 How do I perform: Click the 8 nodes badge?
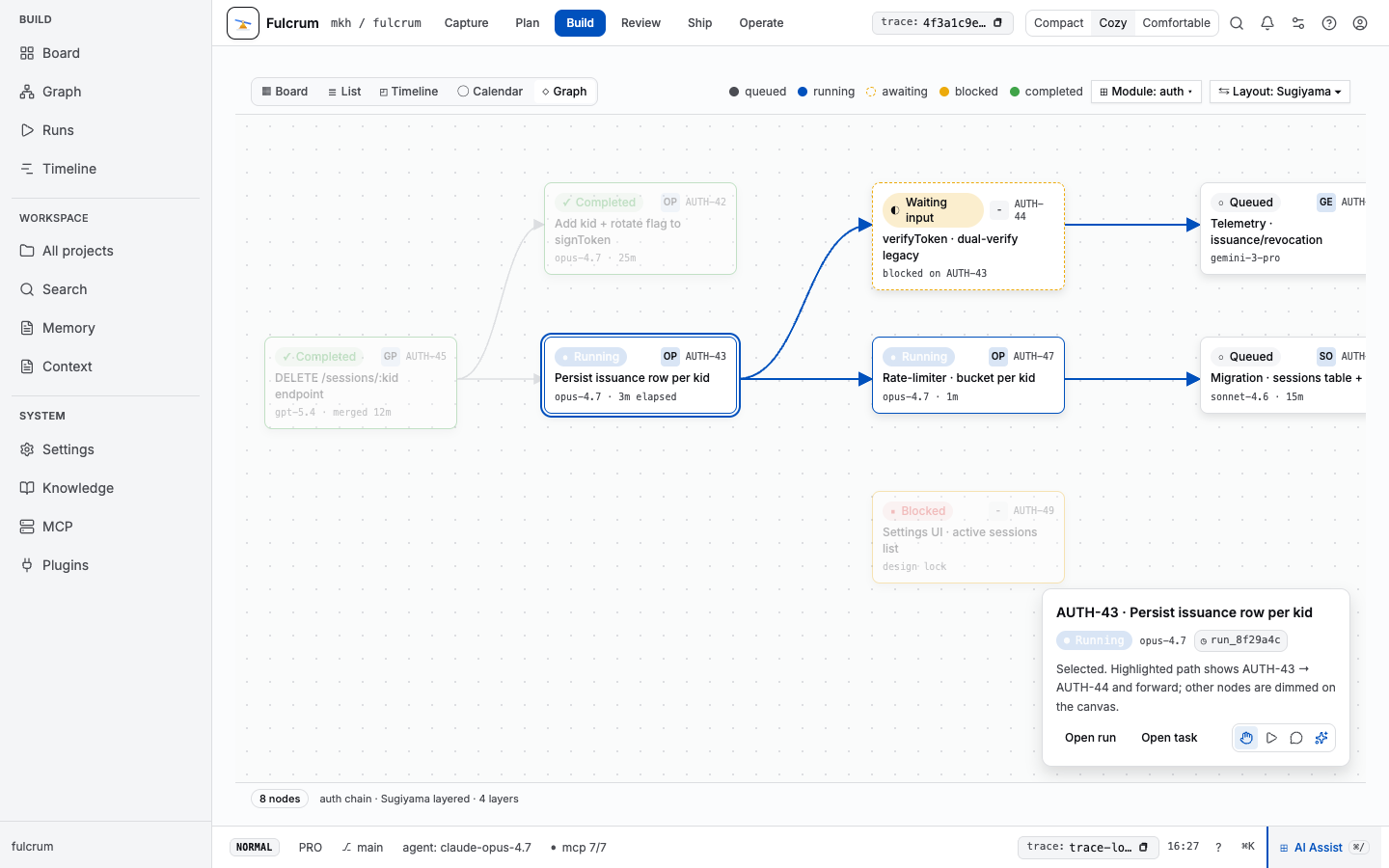pyautogui.click(x=280, y=799)
